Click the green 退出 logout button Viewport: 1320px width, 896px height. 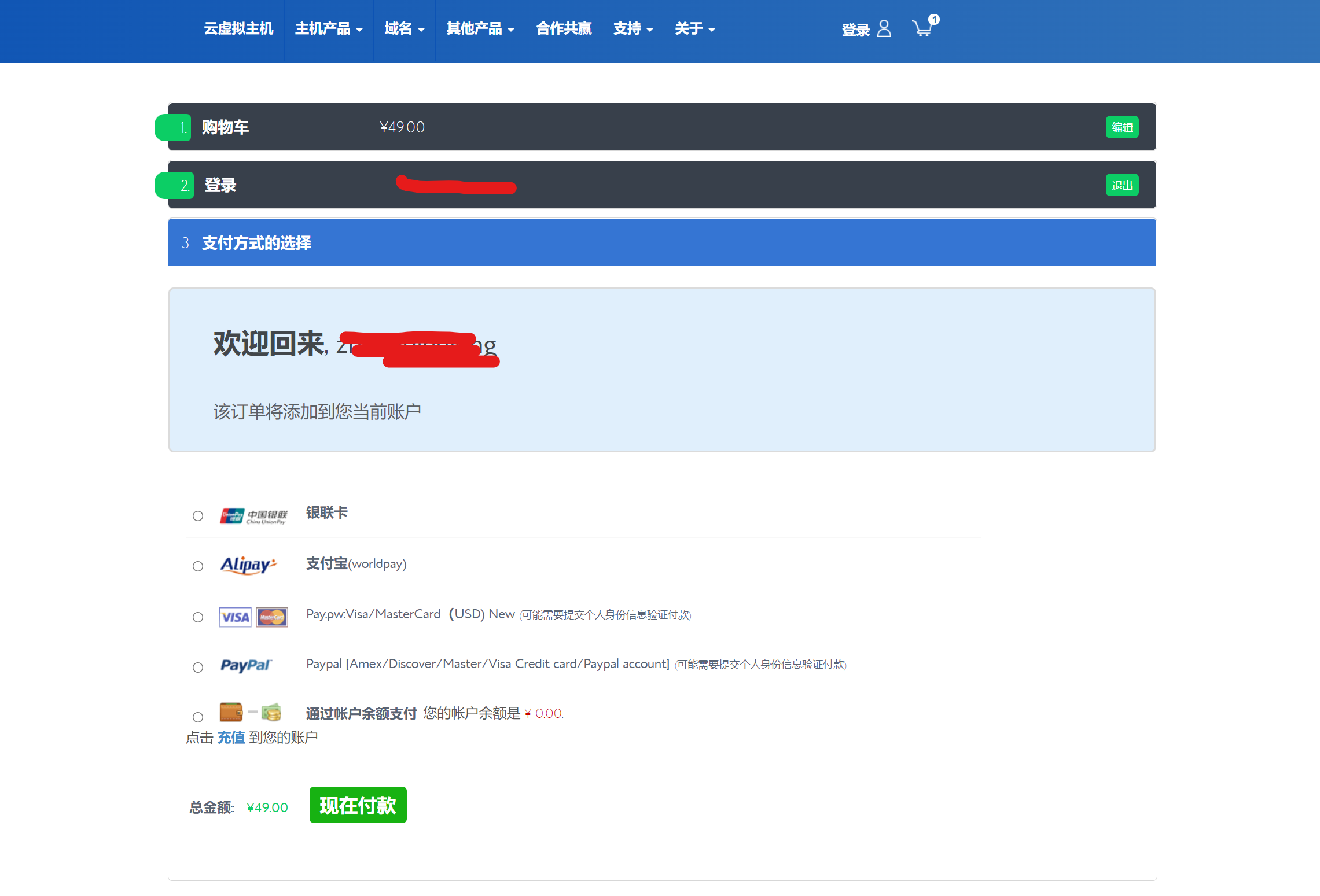click(1122, 185)
